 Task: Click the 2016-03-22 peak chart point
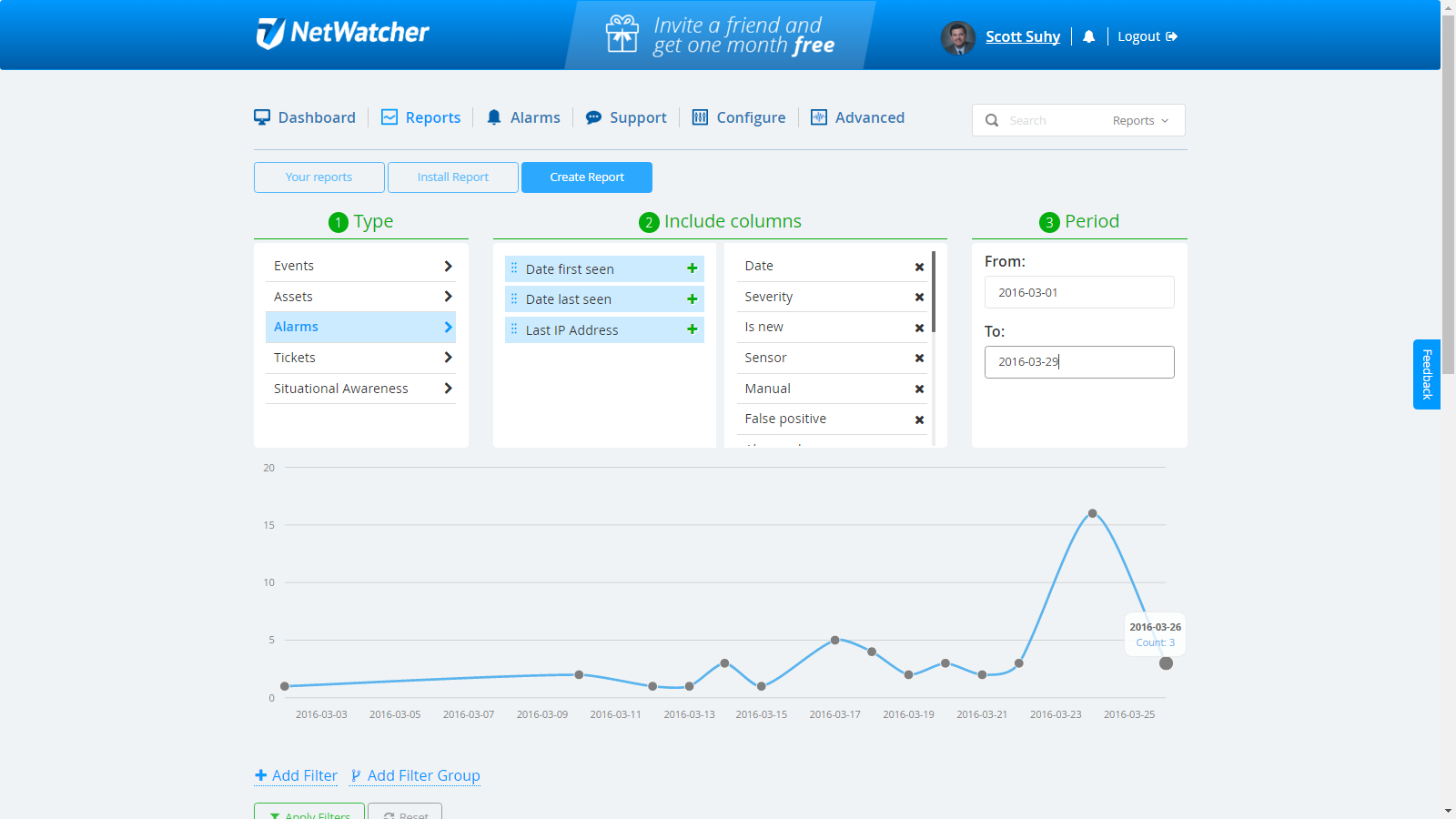pos(1092,513)
